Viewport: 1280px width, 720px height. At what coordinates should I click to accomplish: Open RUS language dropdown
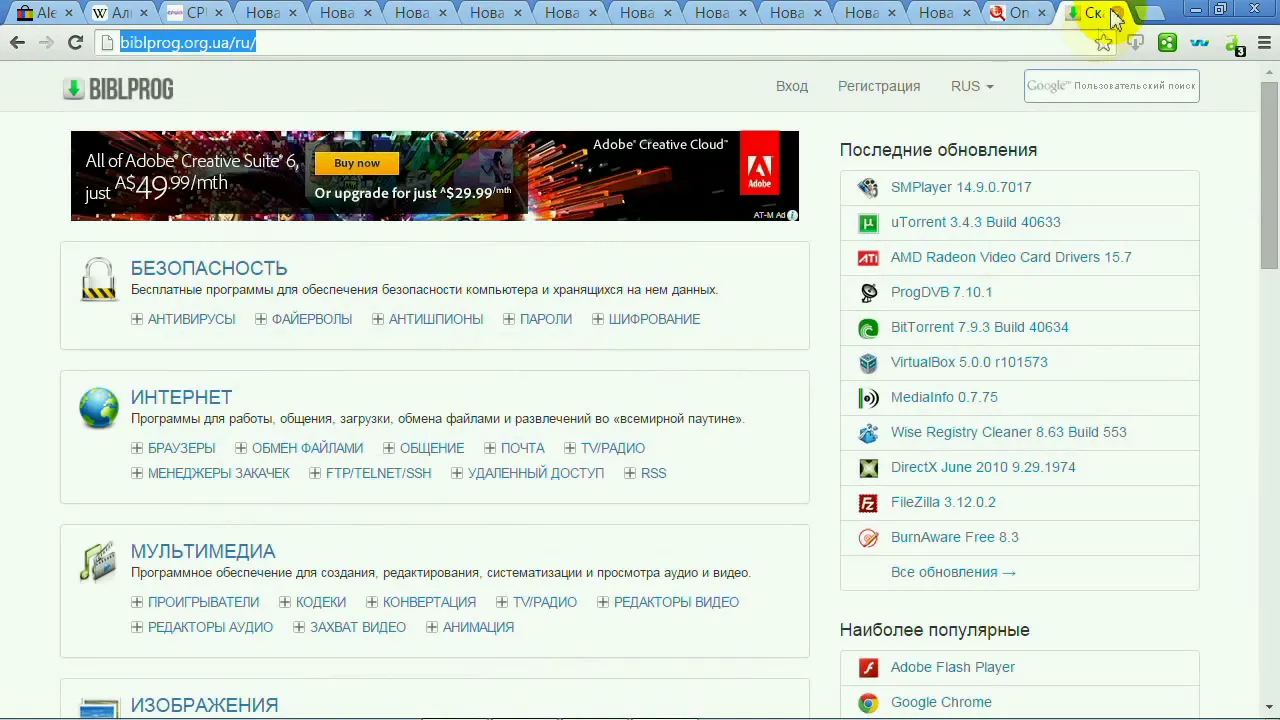click(x=972, y=86)
